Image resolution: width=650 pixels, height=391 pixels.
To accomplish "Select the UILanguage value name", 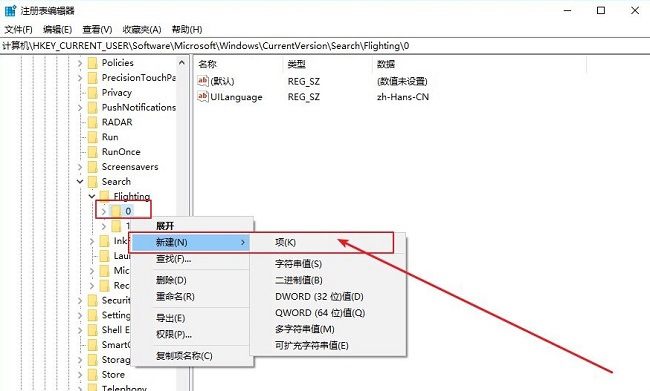I will point(236,97).
